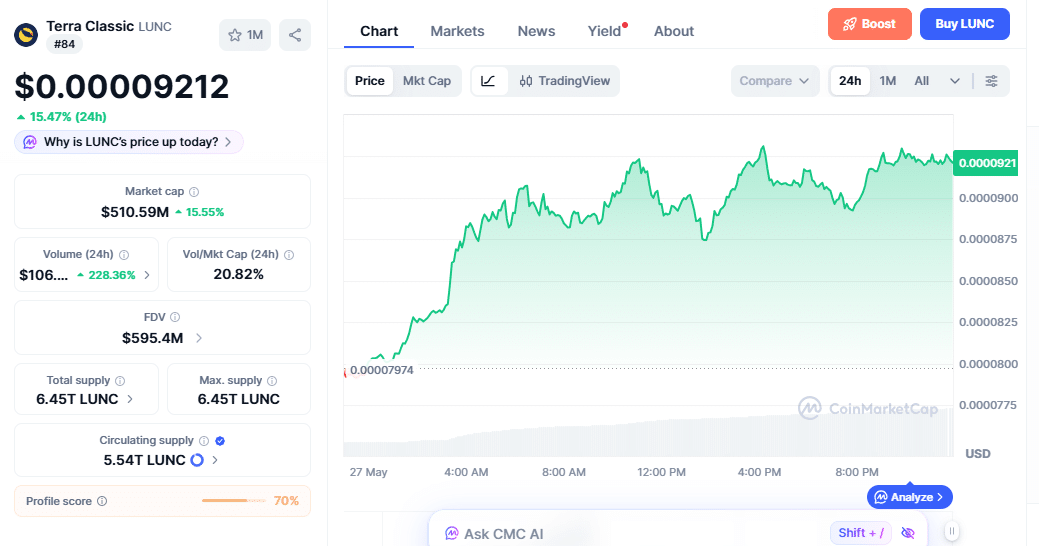Switch chart to Mkt Cap

[427, 81]
